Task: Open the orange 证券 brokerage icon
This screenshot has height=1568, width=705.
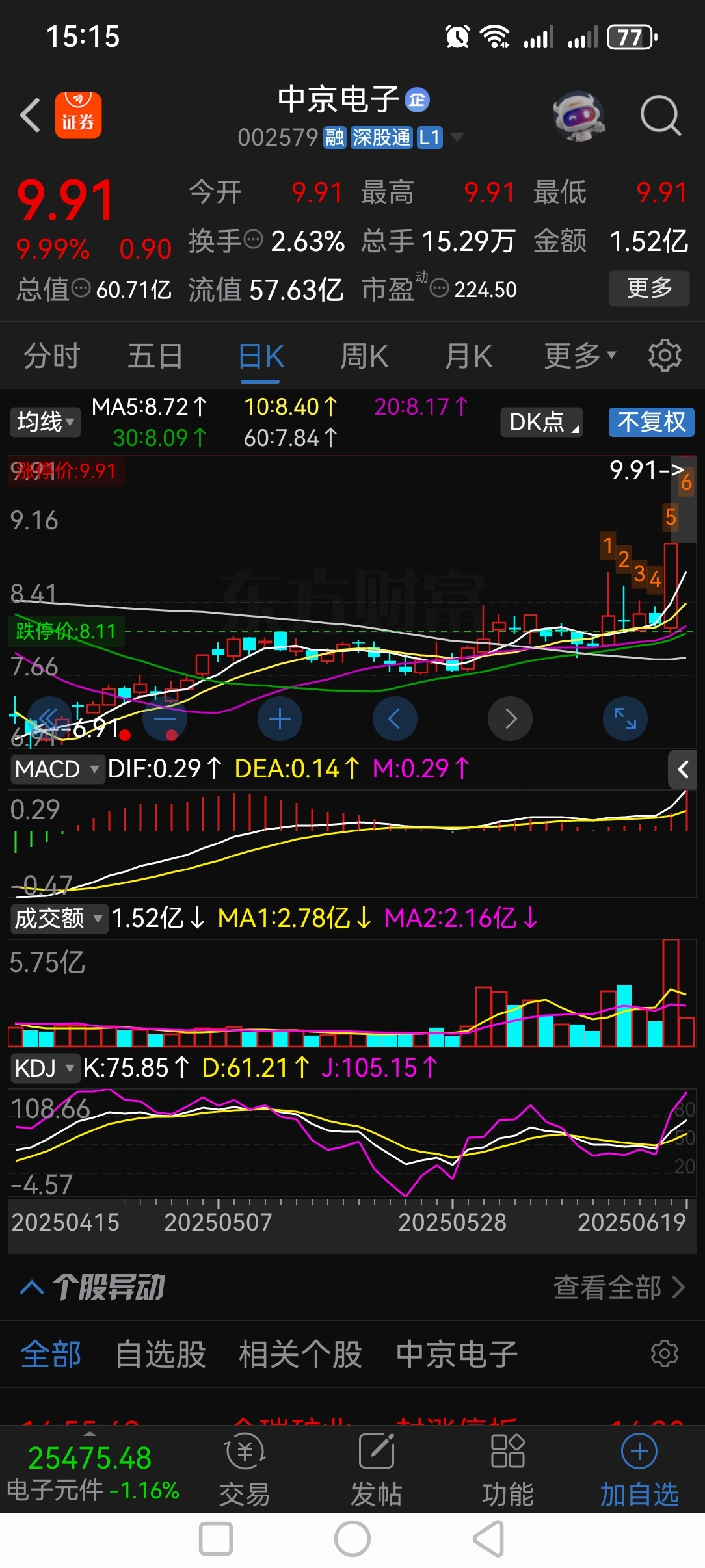Action: (78, 115)
